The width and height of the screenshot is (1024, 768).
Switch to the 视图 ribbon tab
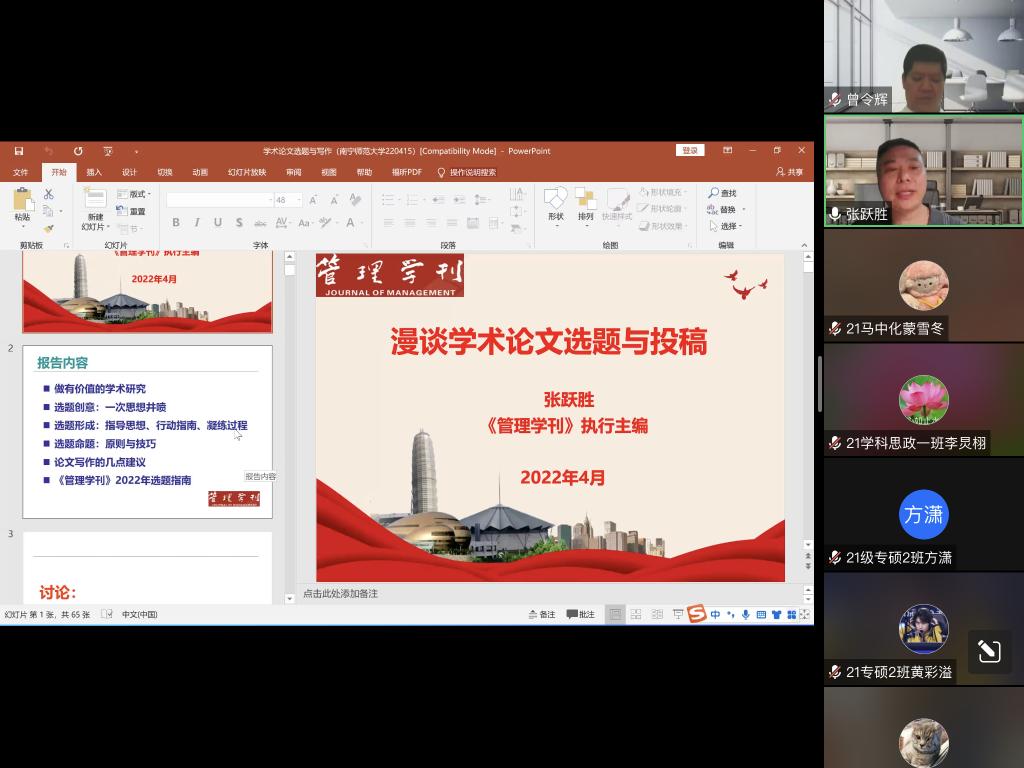(329, 172)
